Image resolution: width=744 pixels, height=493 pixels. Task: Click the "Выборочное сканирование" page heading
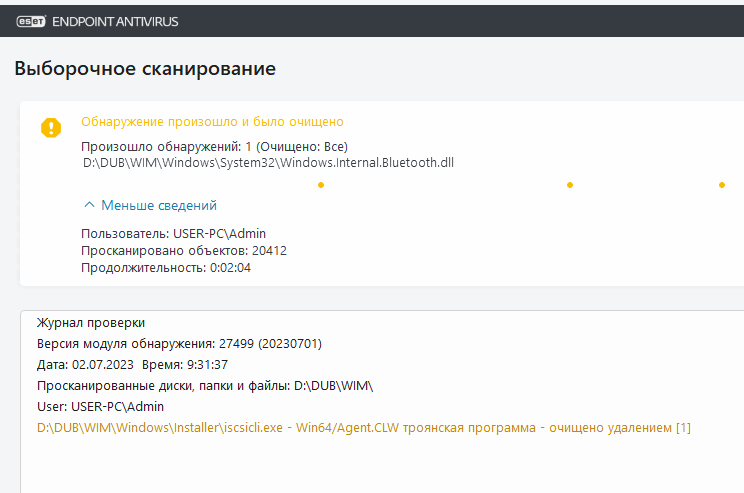tap(145, 69)
